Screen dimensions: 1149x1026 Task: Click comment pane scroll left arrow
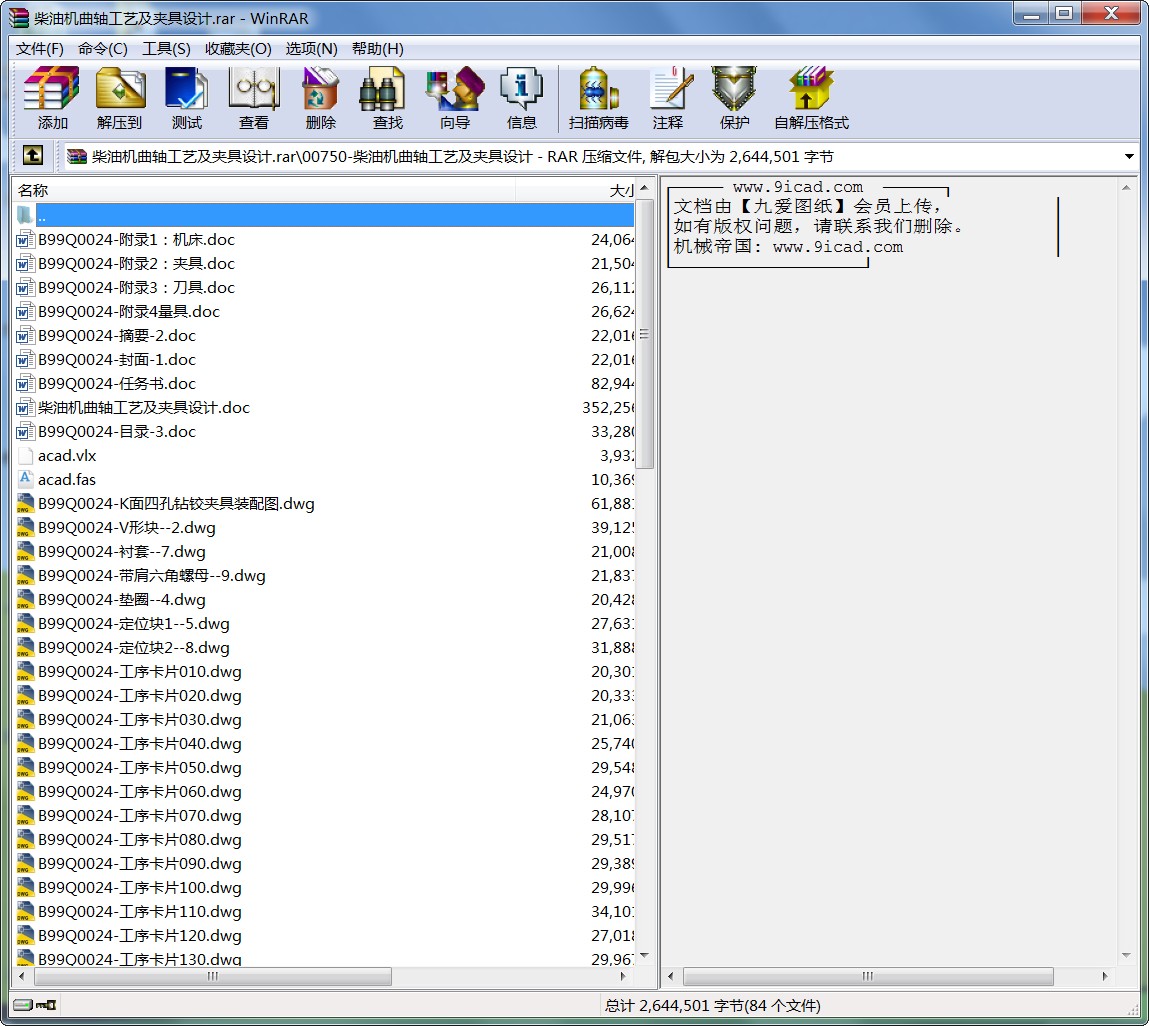[670, 976]
